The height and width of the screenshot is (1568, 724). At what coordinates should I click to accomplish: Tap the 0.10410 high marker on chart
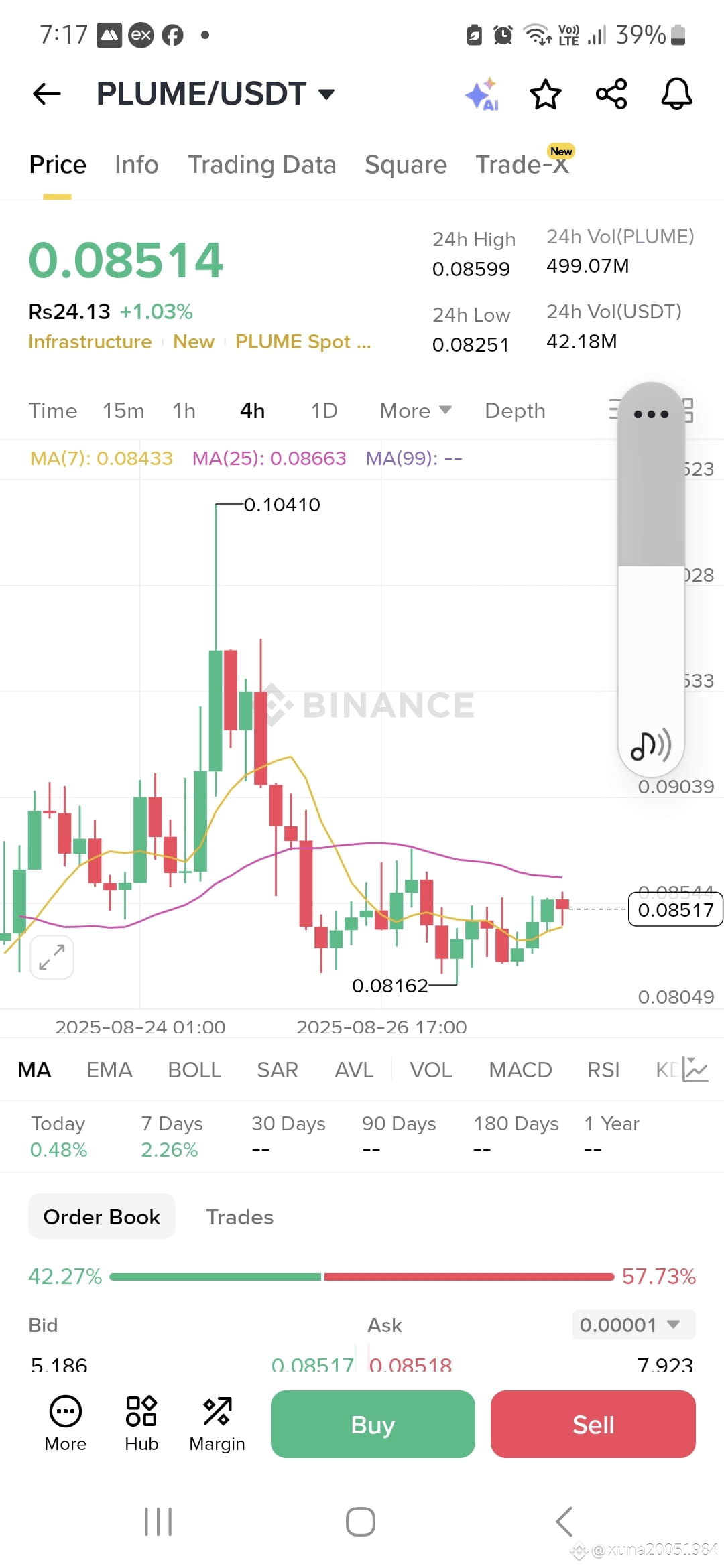click(x=282, y=505)
